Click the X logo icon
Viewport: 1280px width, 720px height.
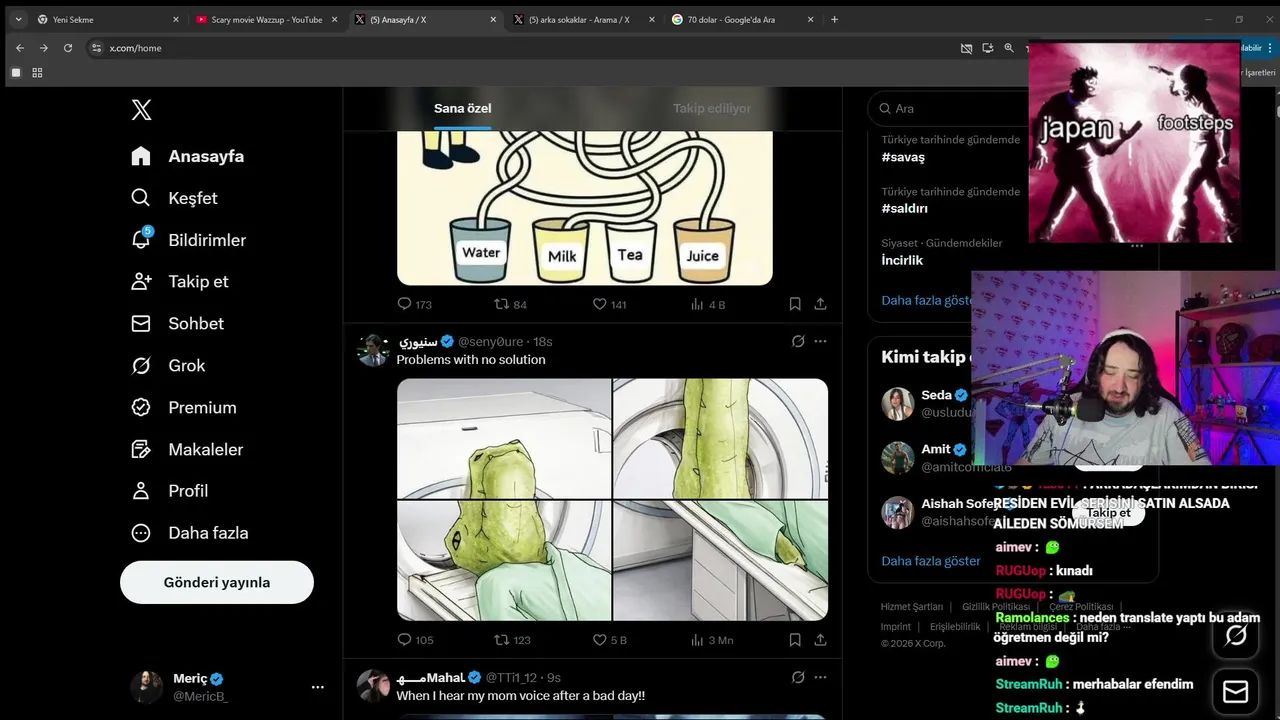click(142, 110)
